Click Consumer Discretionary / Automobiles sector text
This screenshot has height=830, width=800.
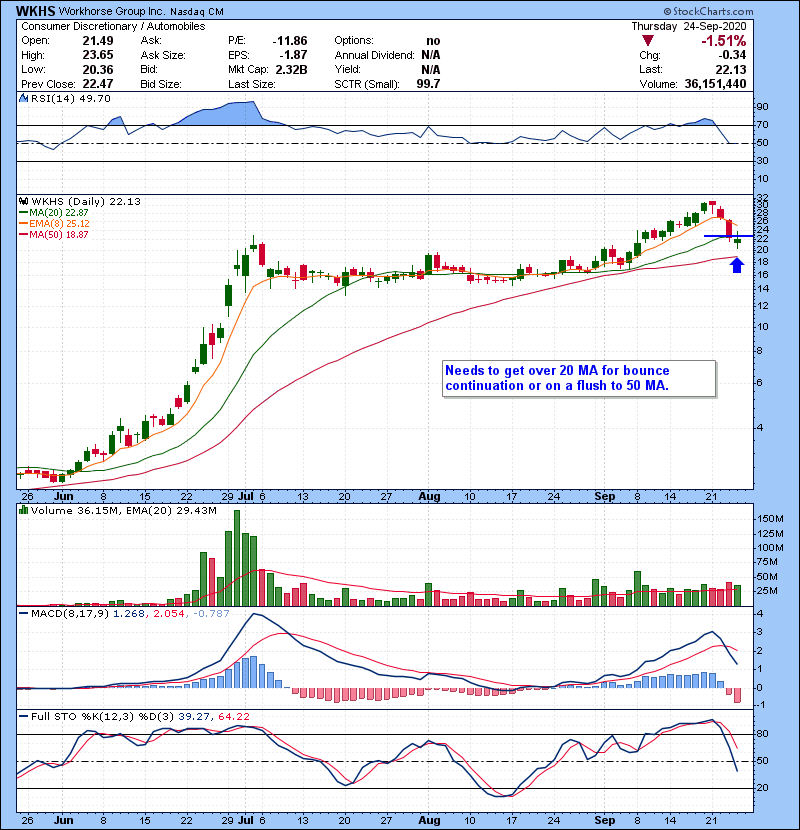point(113,26)
